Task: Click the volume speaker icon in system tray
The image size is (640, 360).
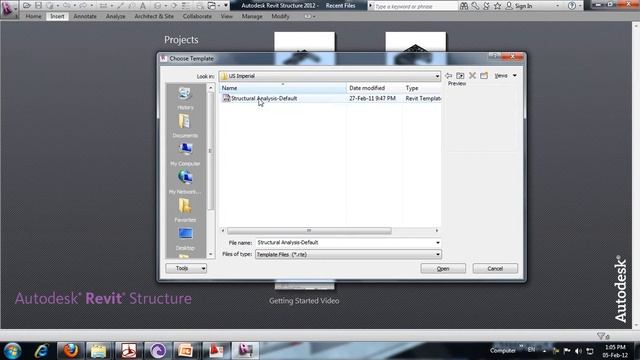Action: click(578, 351)
